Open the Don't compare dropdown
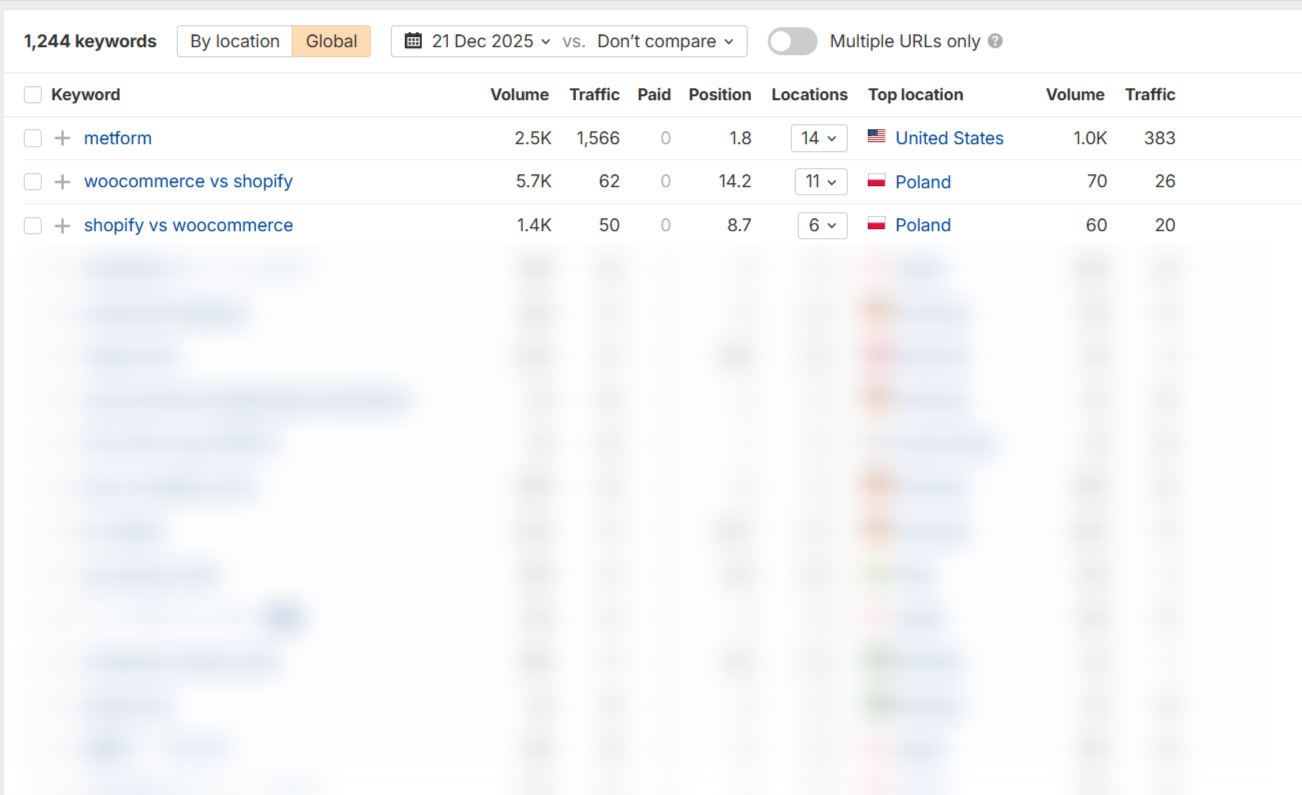Viewport: 1302px width, 795px height. pos(665,41)
